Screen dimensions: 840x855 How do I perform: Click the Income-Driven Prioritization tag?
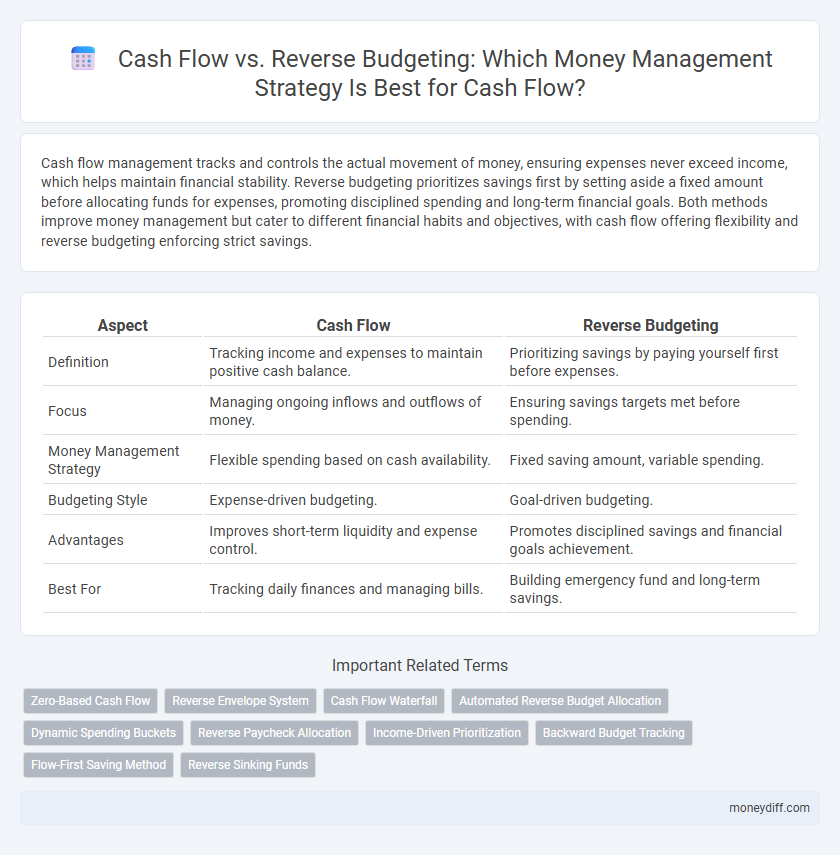(447, 733)
